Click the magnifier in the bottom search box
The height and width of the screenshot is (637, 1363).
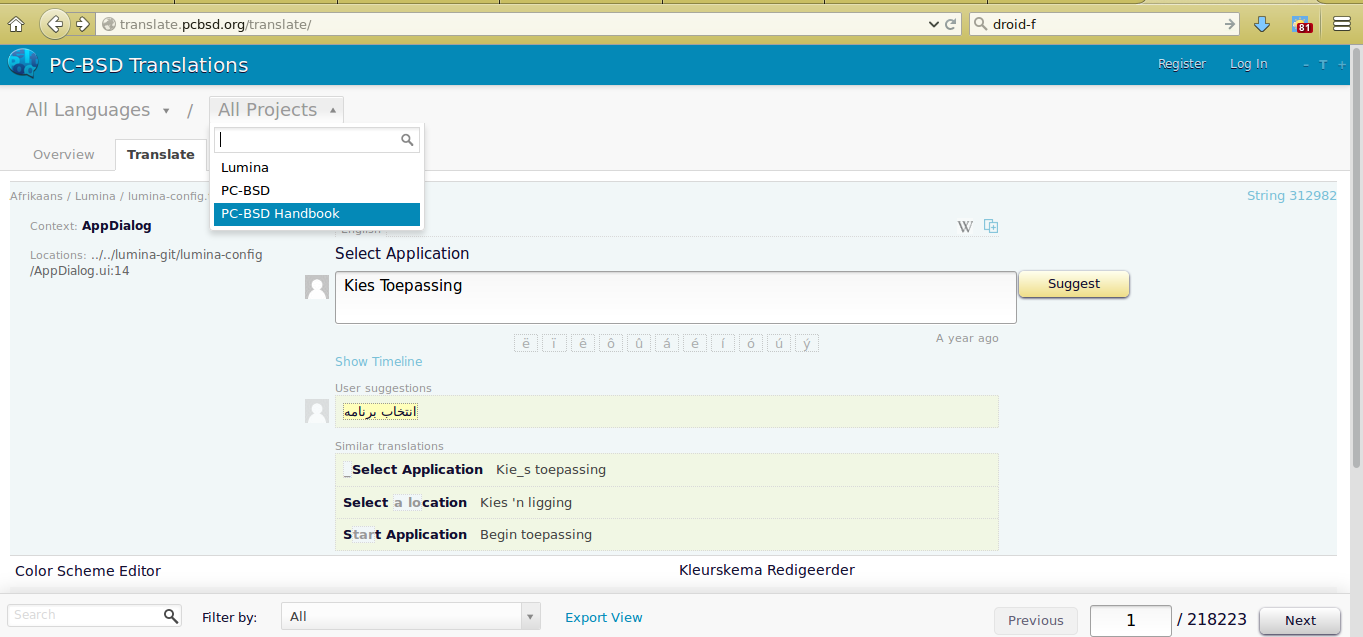(x=171, y=616)
